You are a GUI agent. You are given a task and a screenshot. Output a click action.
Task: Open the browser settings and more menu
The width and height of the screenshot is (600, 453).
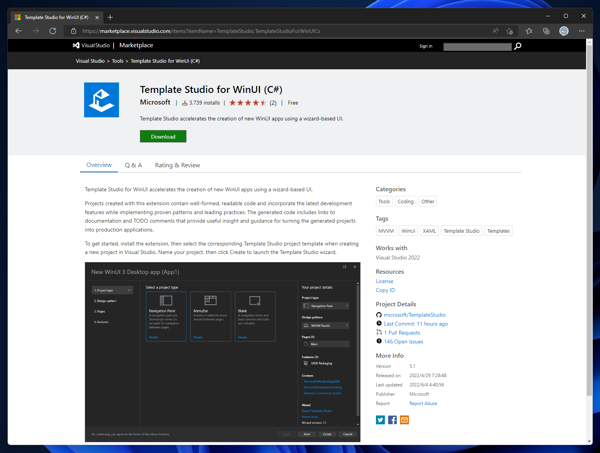click(x=582, y=31)
